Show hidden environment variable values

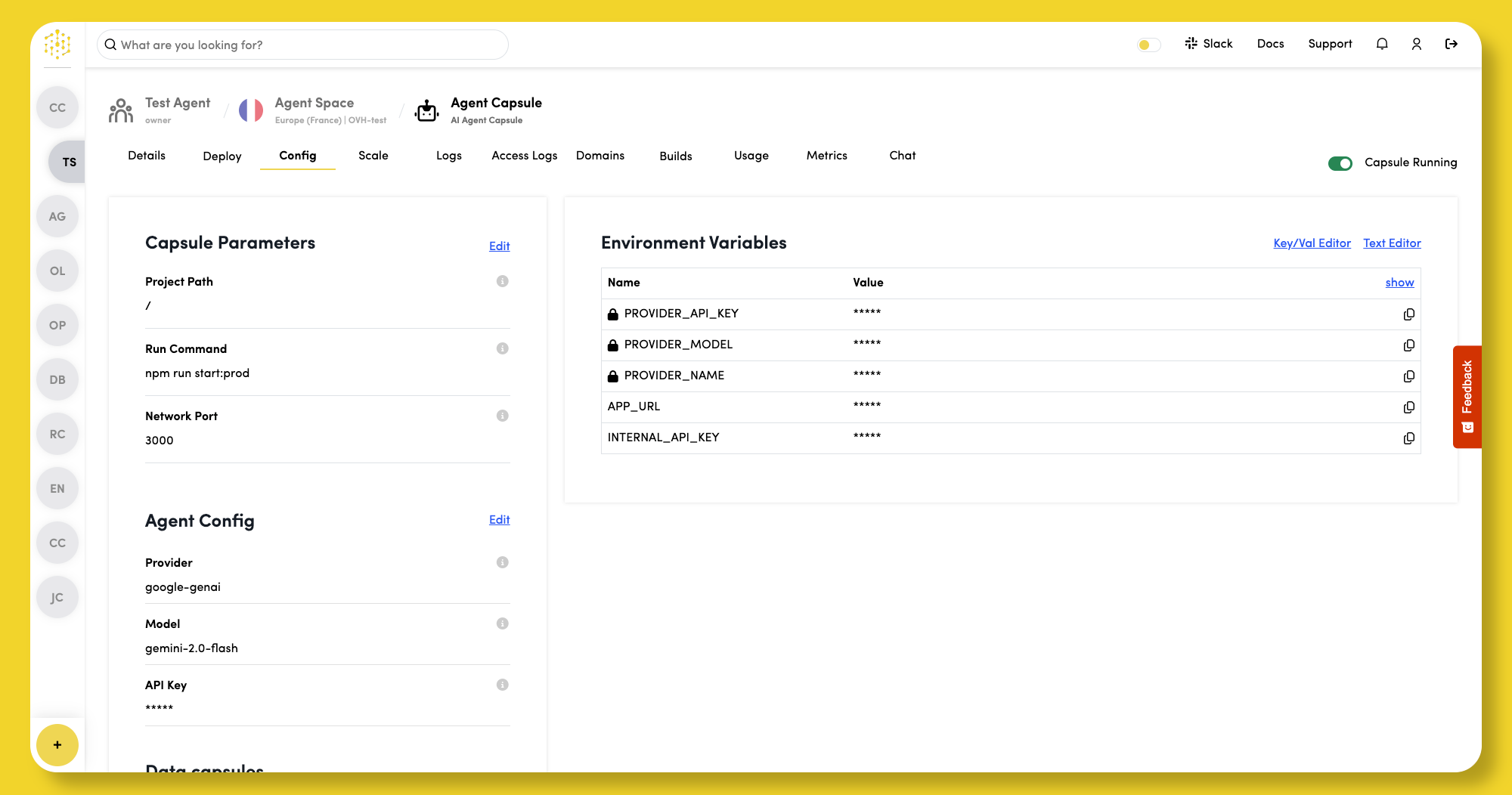coord(1399,282)
